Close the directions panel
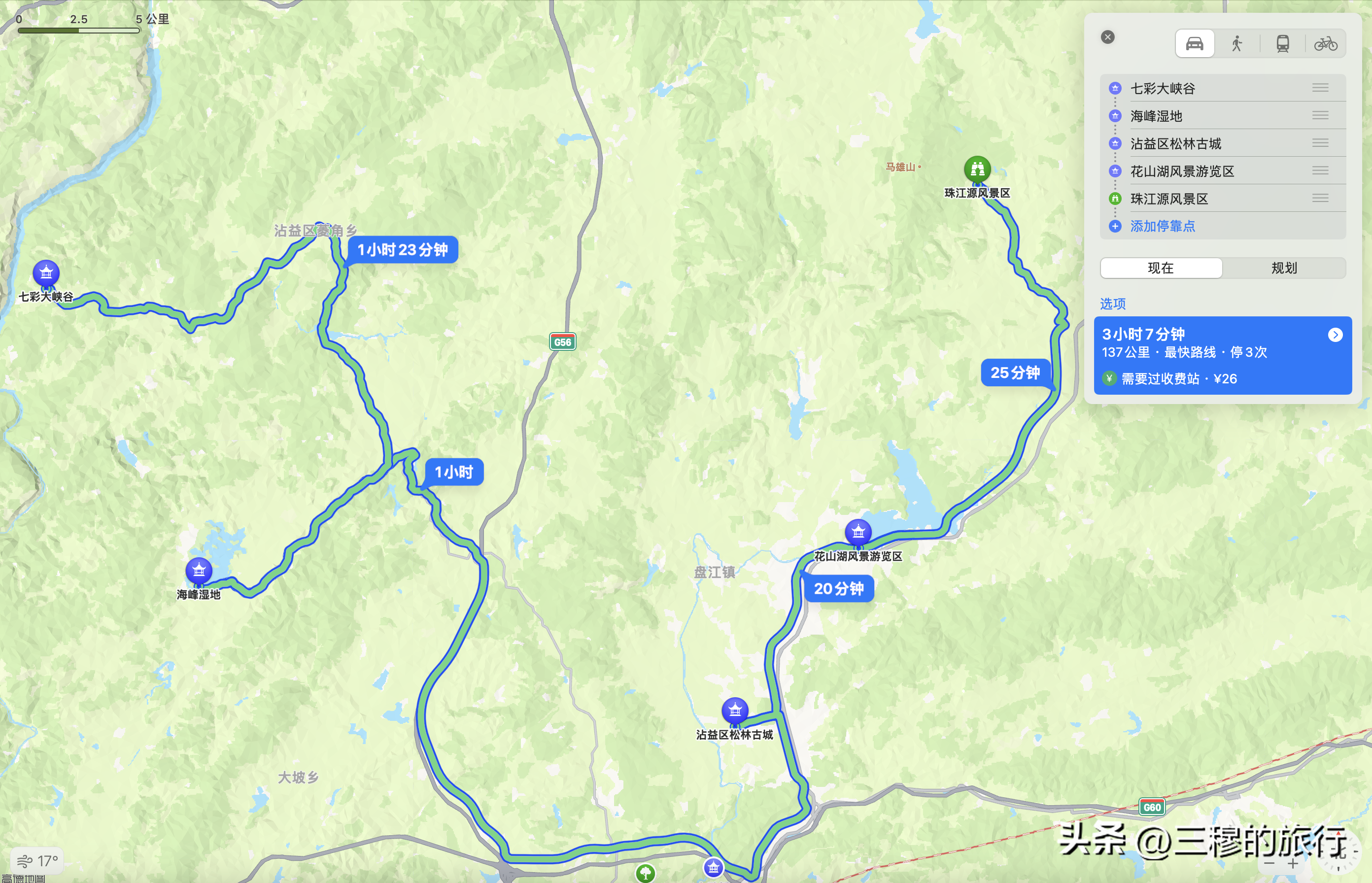 click(x=1108, y=37)
